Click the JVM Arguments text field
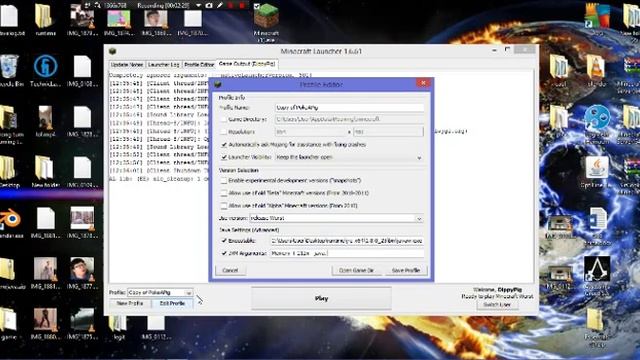This screenshot has width=640, height=360. [x=347, y=253]
